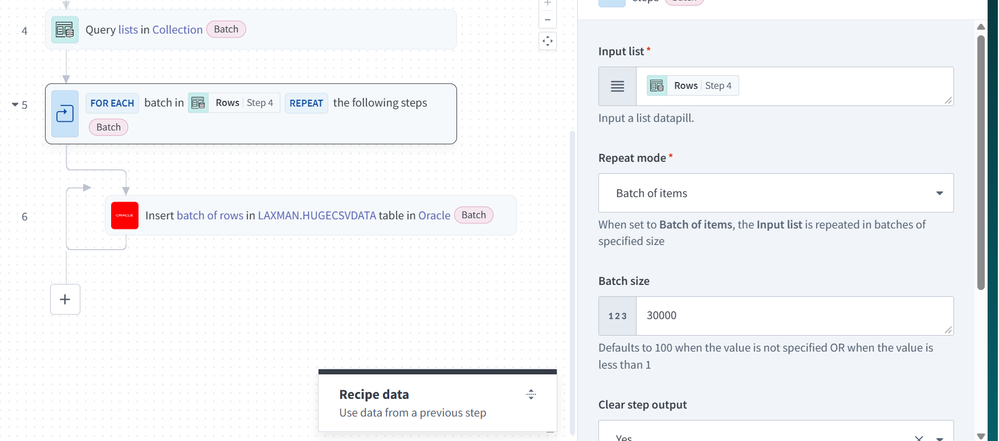Click the Batch size input field
The width and height of the screenshot is (999, 441).
pyautogui.click(x=794, y=316)
